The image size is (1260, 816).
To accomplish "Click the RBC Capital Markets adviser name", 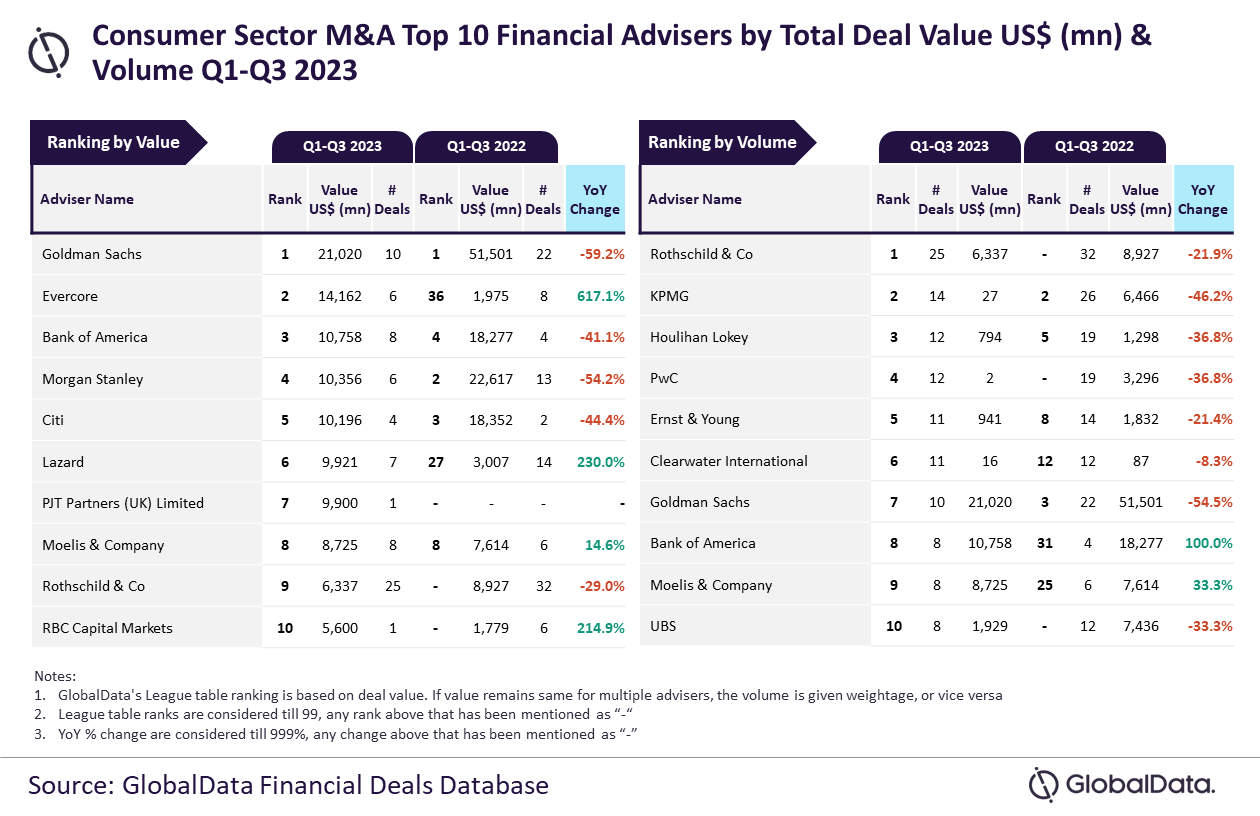I will click(107, 628).
